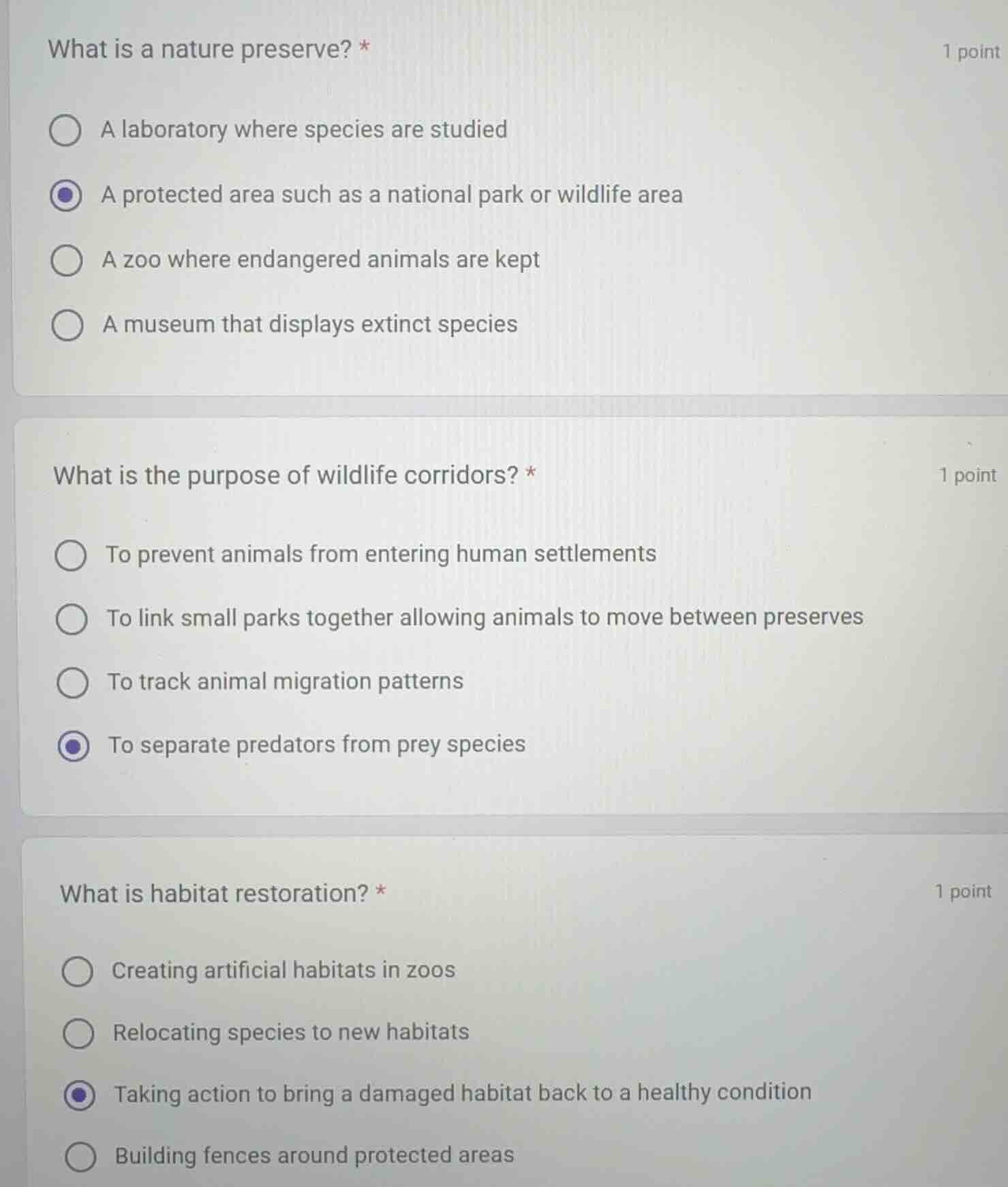The height and width of the screenshot is (1187, 1008).
Task: Select "To track animal migration patterns"
Action: click(x=71, y=682)
